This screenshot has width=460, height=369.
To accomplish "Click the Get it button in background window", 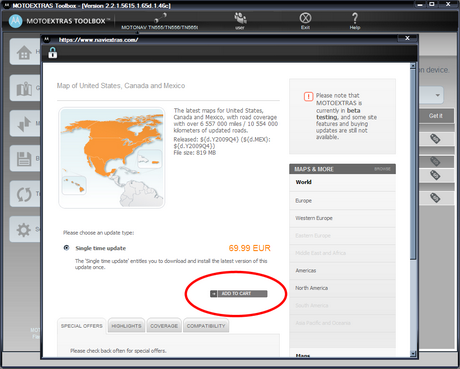I will pyautogui.click(x=436, y=116).
